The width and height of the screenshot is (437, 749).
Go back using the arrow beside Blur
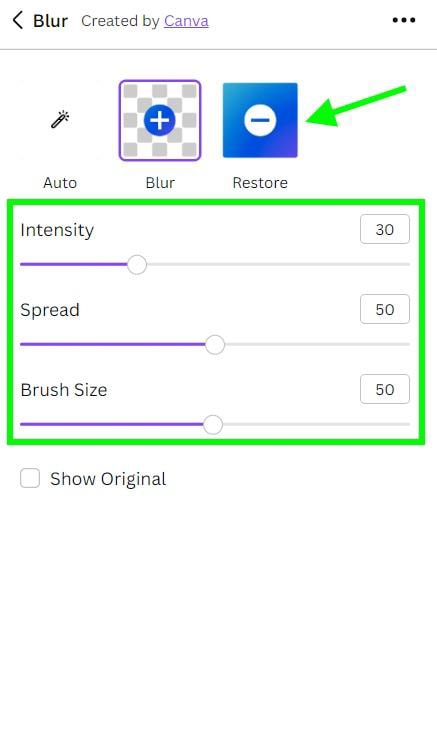[x=18, y=21]
